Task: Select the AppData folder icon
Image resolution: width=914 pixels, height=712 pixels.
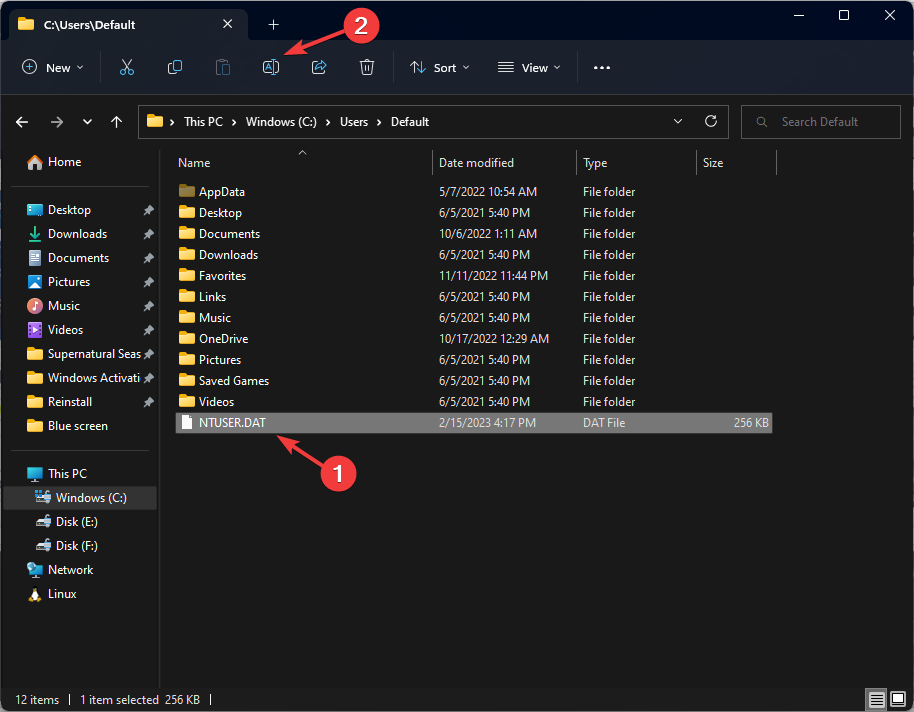Action: 187,191
